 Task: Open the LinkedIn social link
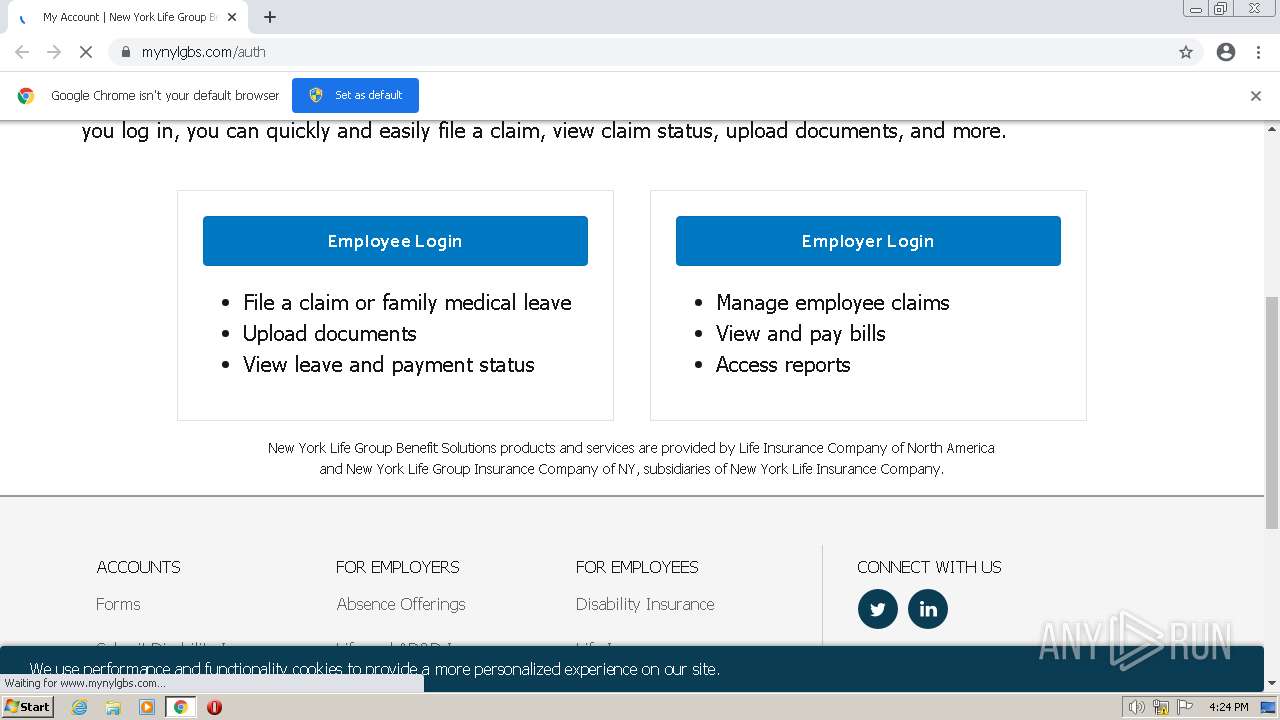pos(928,609)
